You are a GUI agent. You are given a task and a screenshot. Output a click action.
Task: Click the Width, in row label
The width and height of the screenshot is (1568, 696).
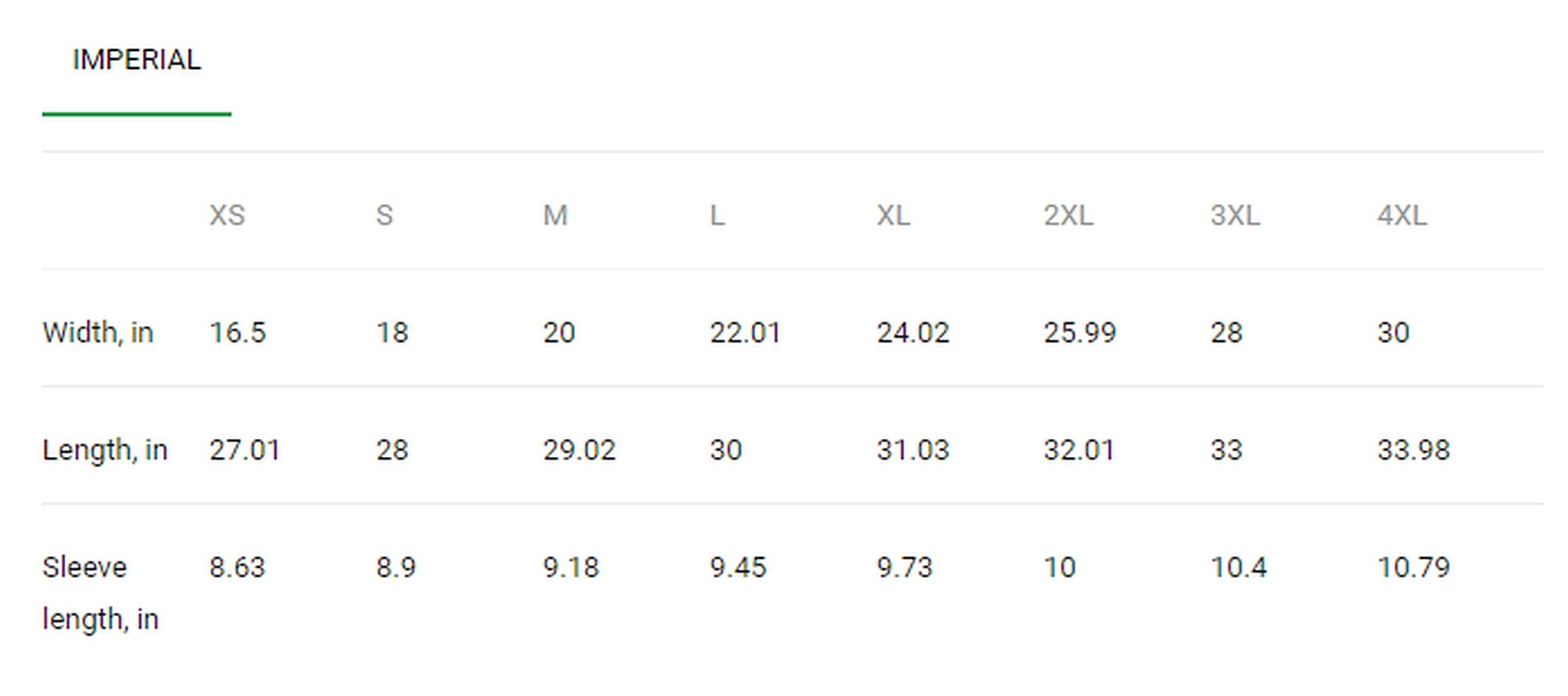(x=98, y=333)
